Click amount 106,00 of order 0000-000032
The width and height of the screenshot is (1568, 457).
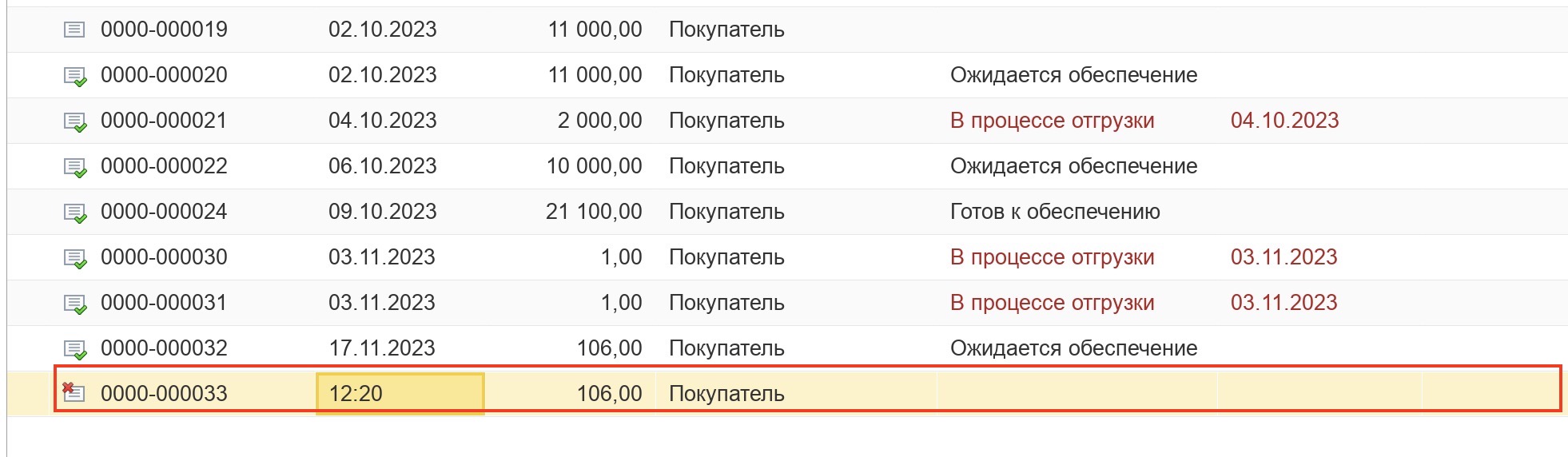610,348
